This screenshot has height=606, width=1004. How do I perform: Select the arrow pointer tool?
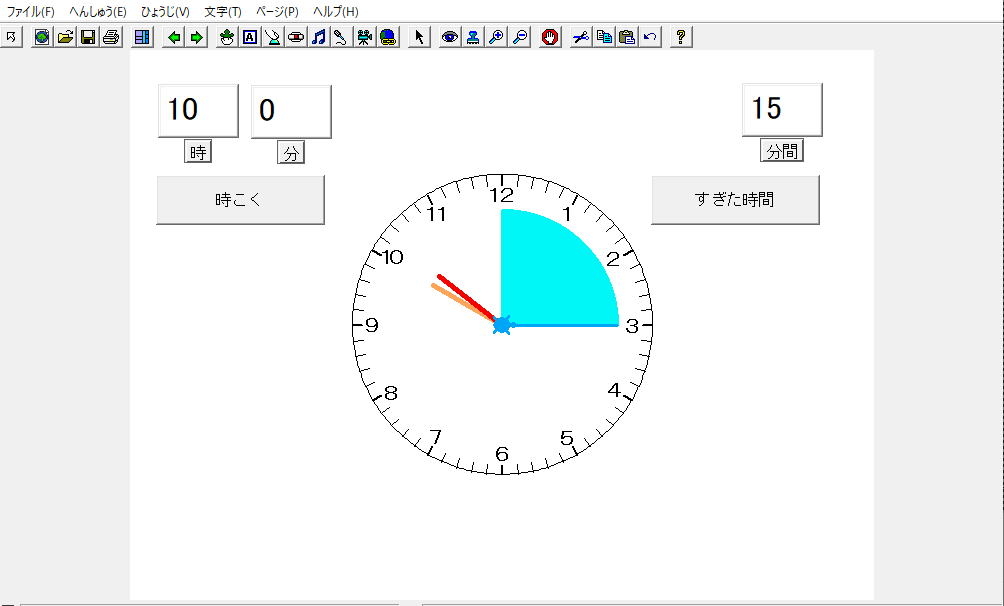coord(419,37)
